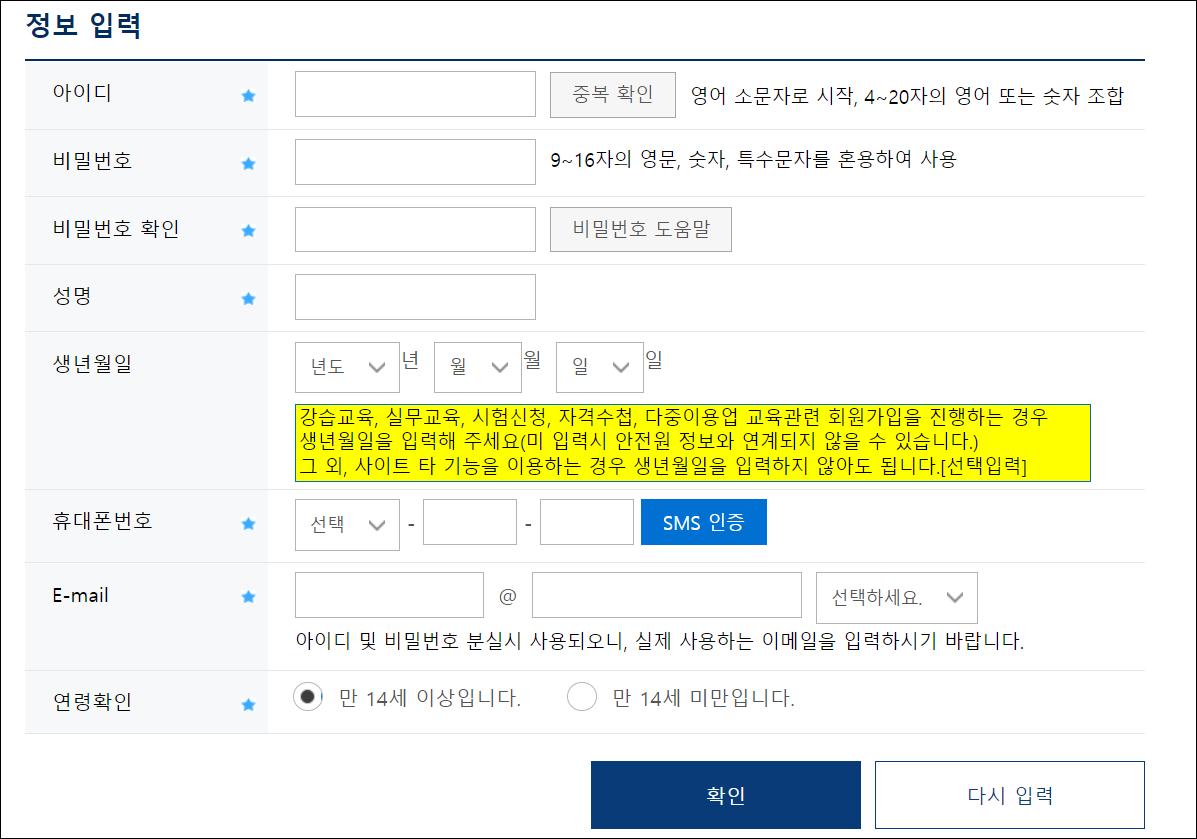This screenshot has width=1197, height=839.
Task: Click the 중복 확인 duplicate-check button
Action: (612, 93)
